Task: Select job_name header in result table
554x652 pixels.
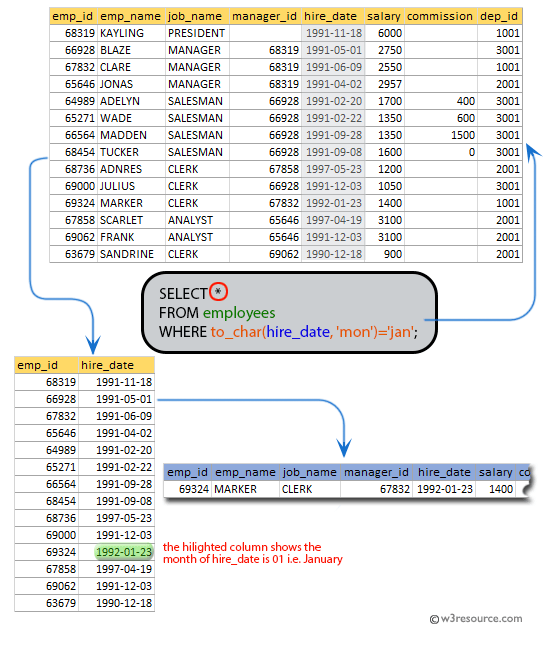Action: pyautogui.click(x=309, y=473)
